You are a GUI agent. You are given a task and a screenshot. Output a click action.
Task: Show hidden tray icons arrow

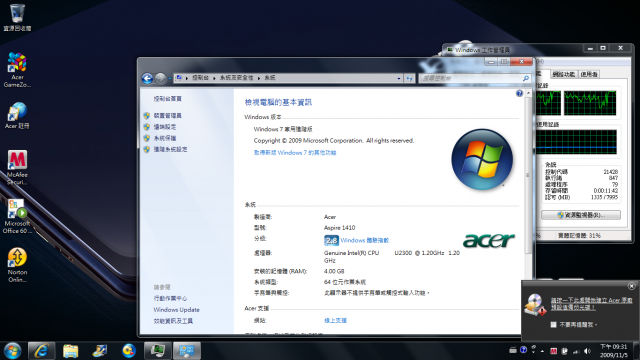[x=542, y=351]
